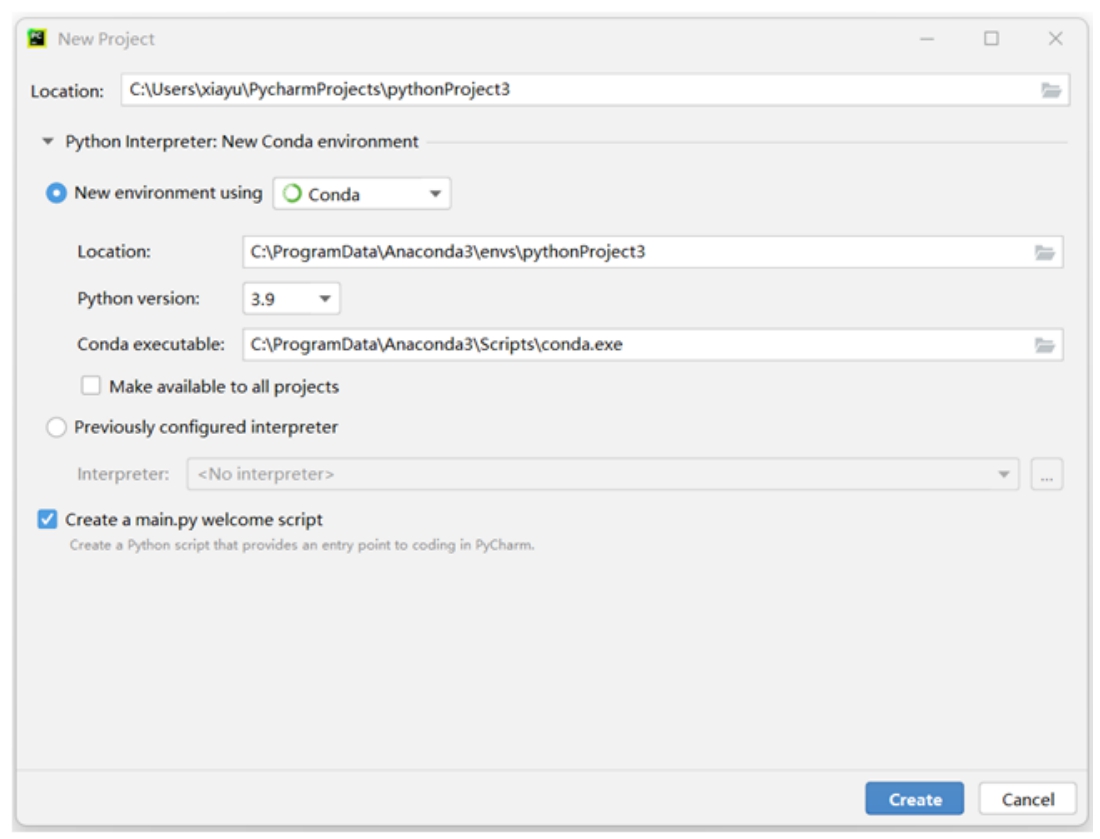This screenshot has width=1100, height=839.
Task: Click the Interpreter label
Action: [123, 474]
